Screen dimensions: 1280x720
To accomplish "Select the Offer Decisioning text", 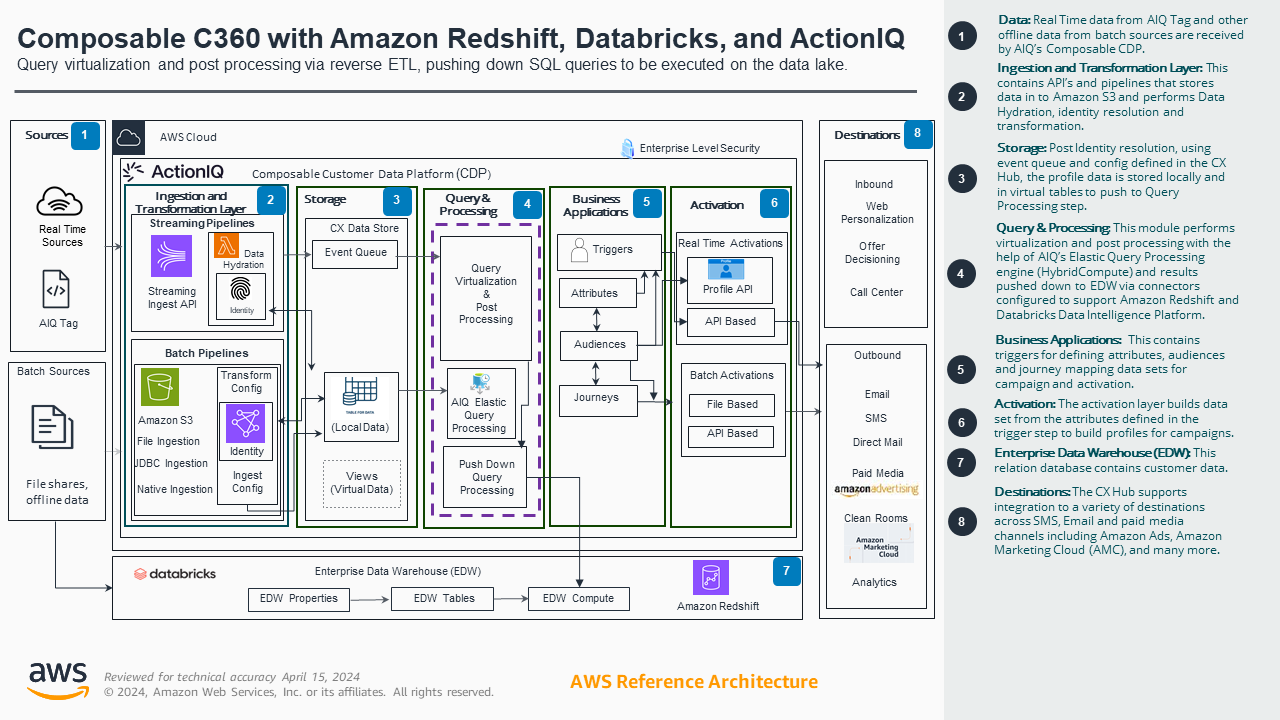I will (872, 253).
